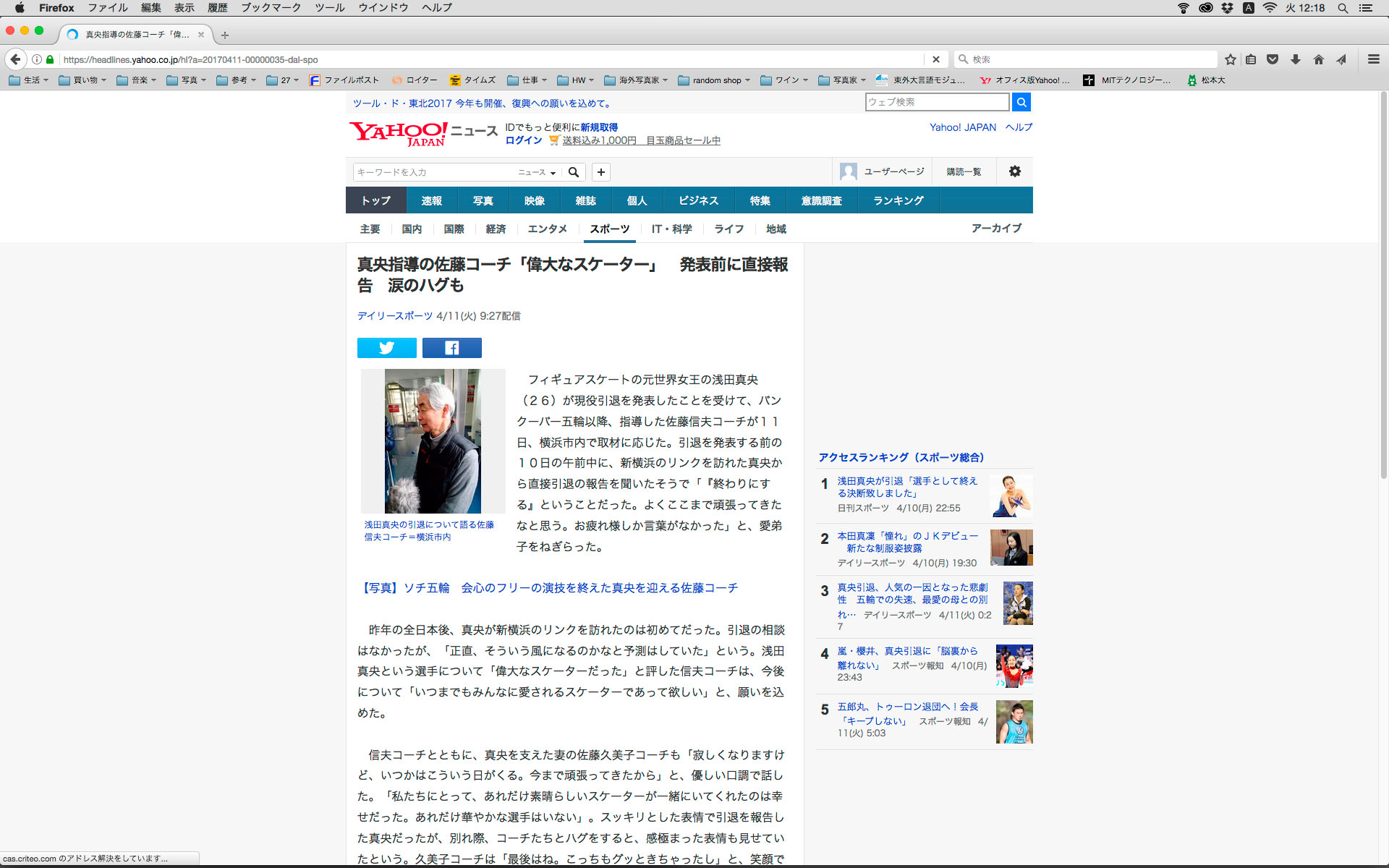Click the Pocket save icon

point(1273,59)
